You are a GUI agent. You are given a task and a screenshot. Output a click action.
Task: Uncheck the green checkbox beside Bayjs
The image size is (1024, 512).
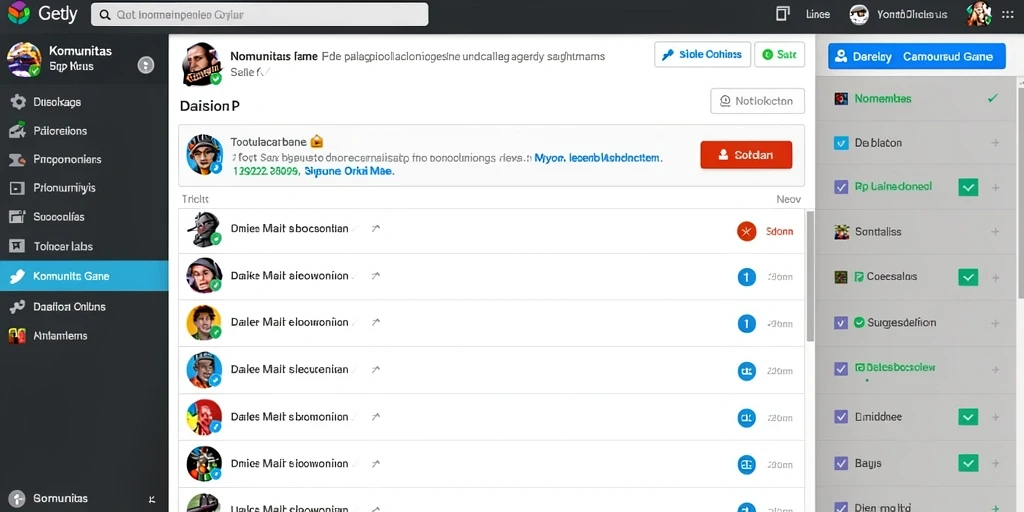click(967, 463)
